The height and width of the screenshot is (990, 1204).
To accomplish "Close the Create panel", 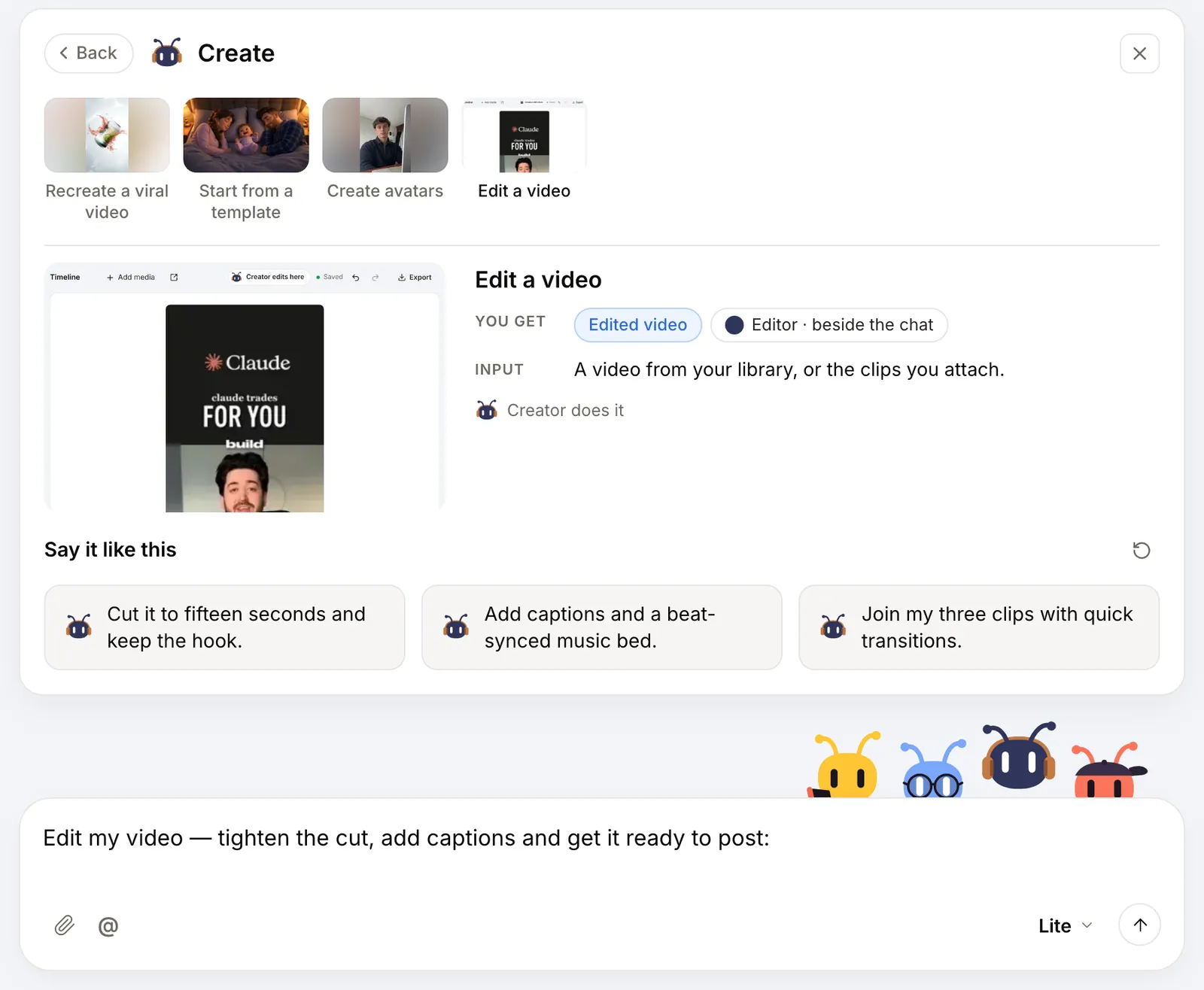I will pos(1139,53).
